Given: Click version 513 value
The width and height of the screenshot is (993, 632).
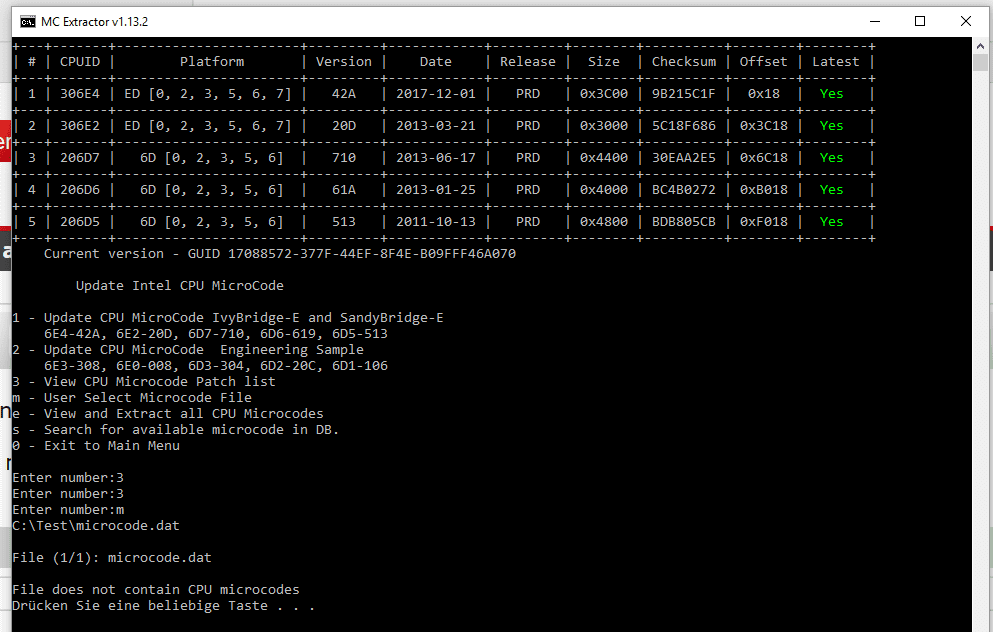Looking at the screenshot, I should coord(344,222).
